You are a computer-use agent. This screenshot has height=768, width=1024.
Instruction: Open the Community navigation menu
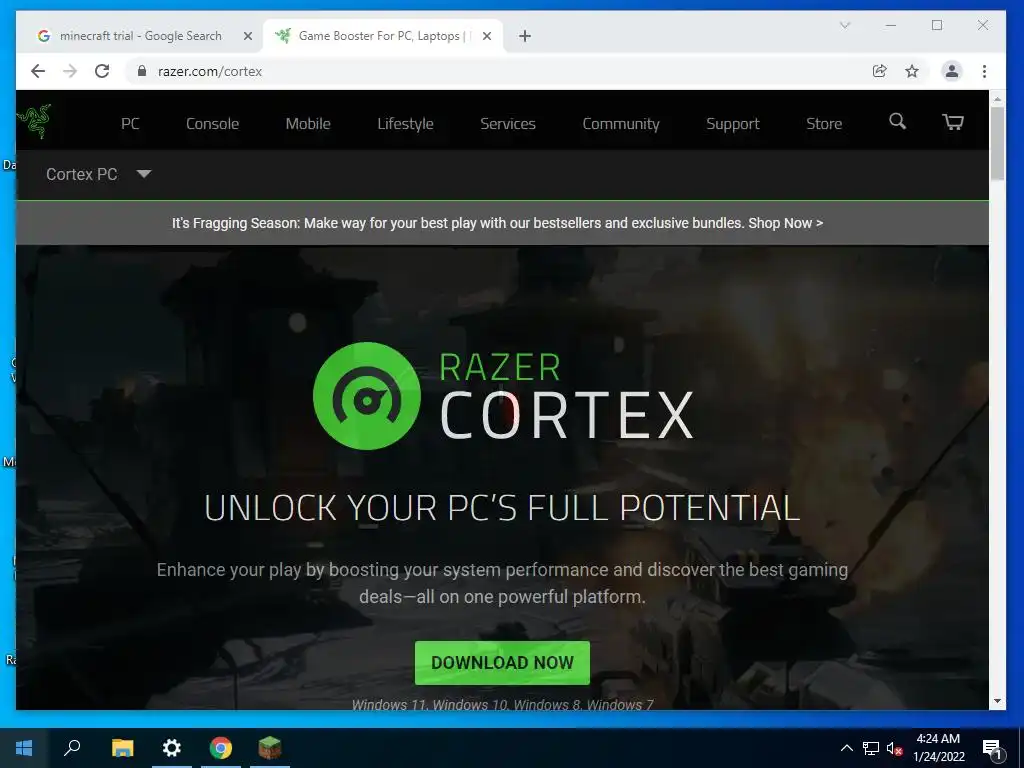tap(620, 123)
